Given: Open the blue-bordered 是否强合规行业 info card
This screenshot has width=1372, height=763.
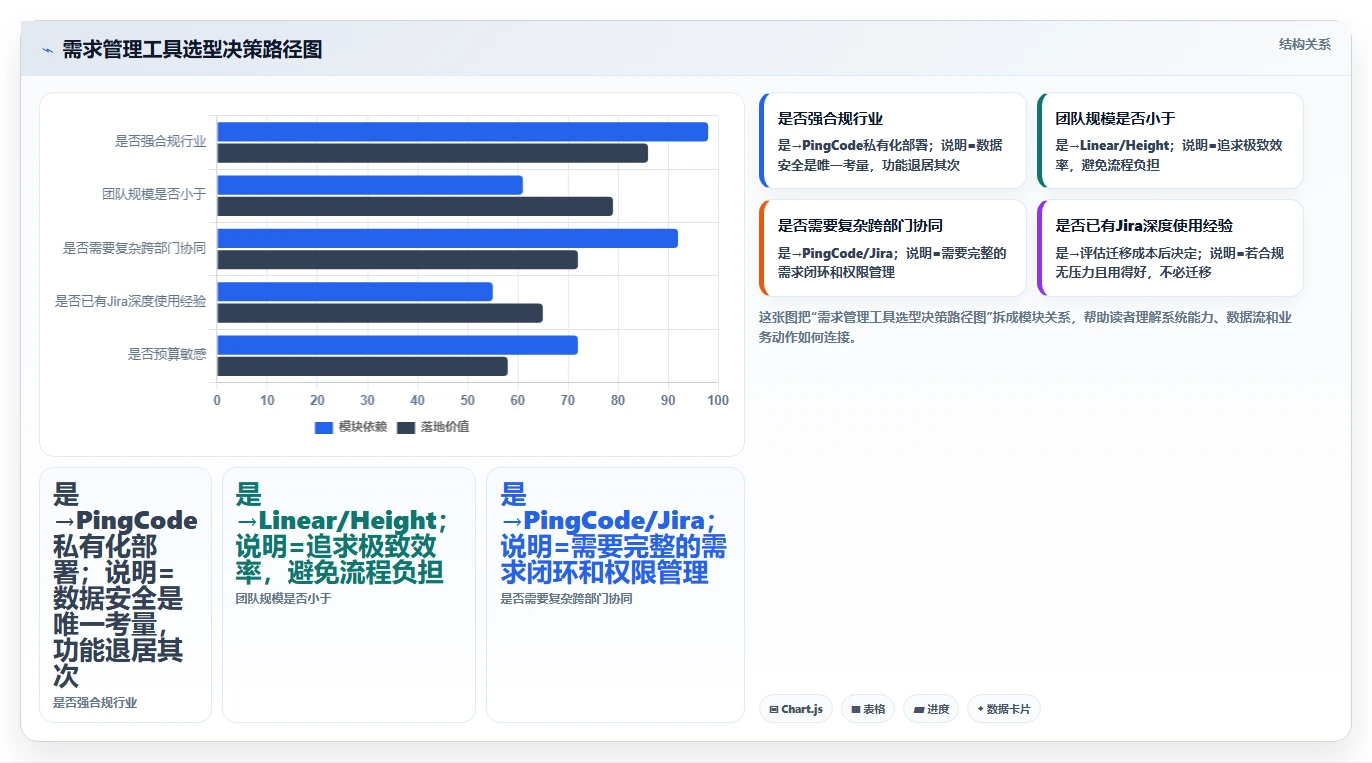Looking at the screenshot, I should tap(893, 141).
